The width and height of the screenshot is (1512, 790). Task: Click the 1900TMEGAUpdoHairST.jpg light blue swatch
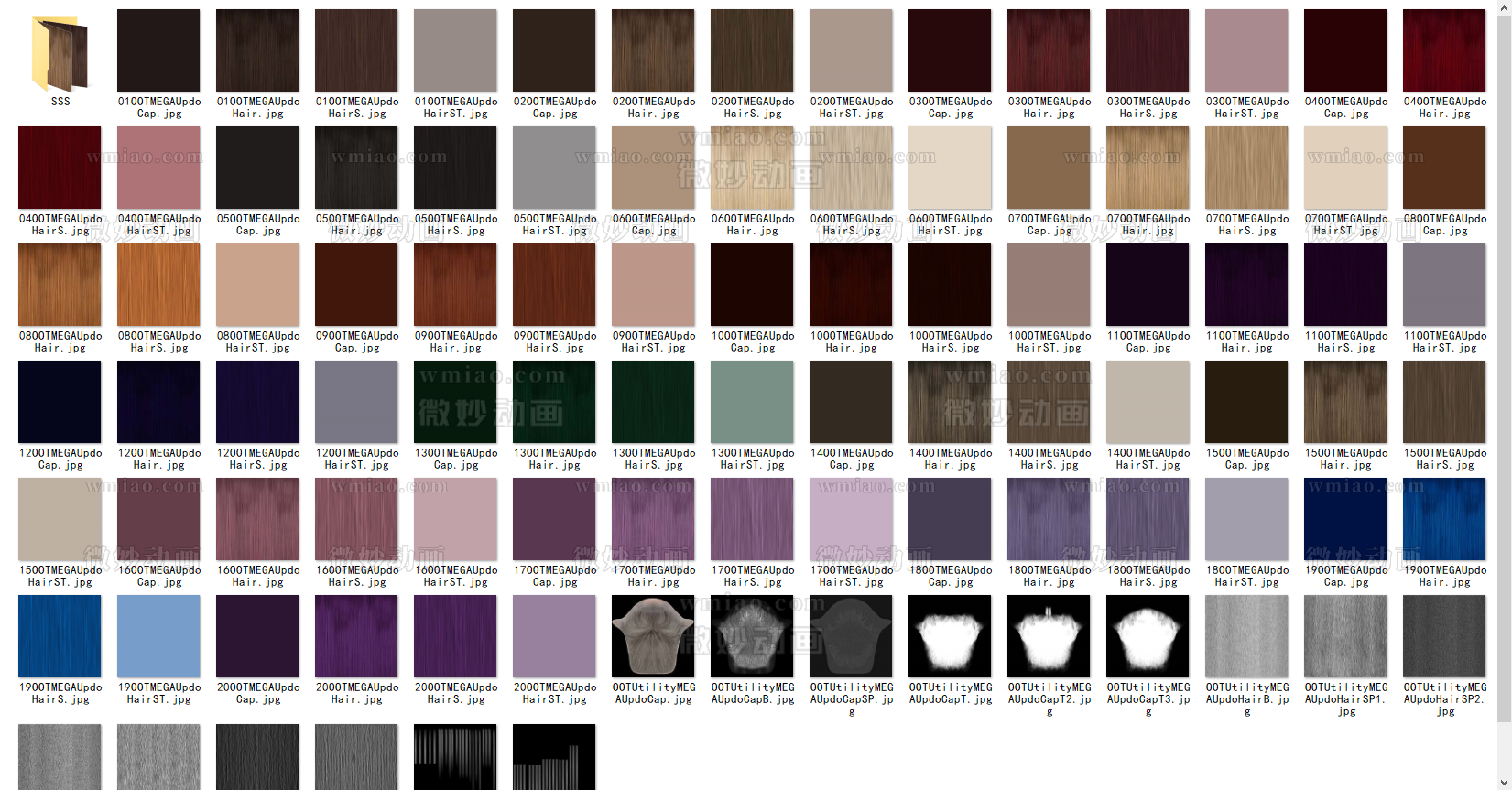158,637
